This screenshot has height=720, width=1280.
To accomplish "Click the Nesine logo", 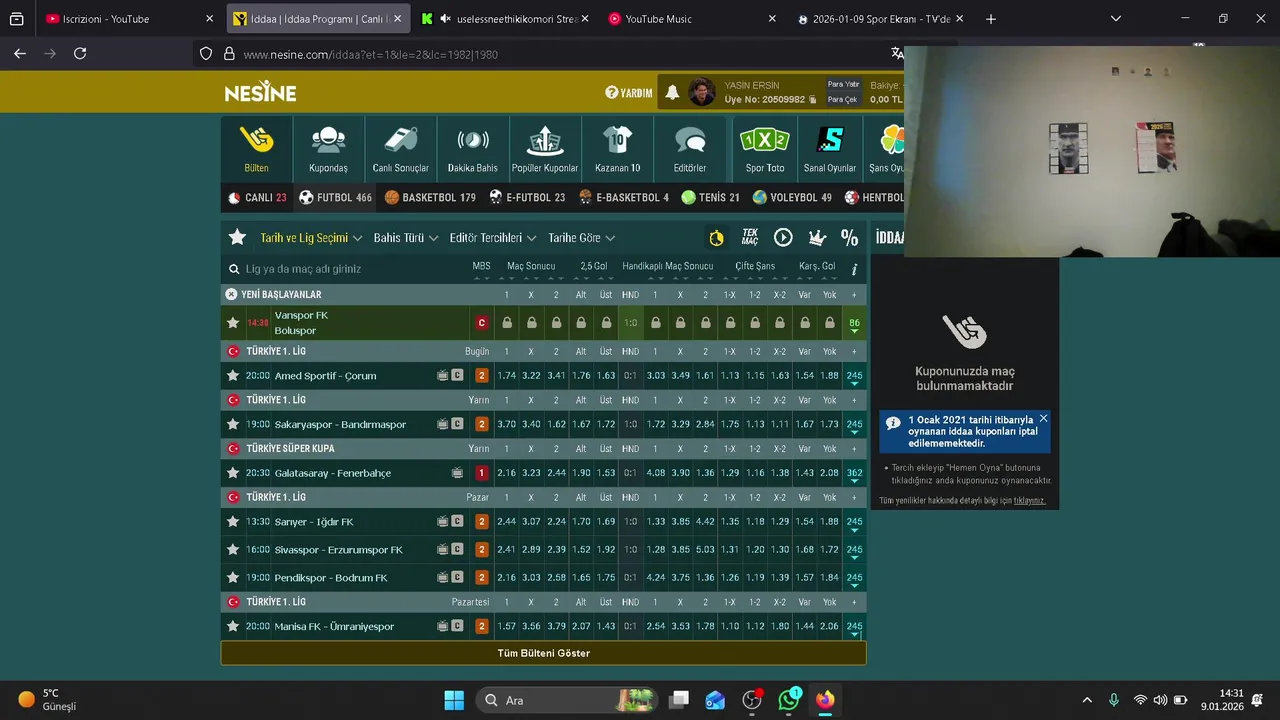I will coord(260,92).
